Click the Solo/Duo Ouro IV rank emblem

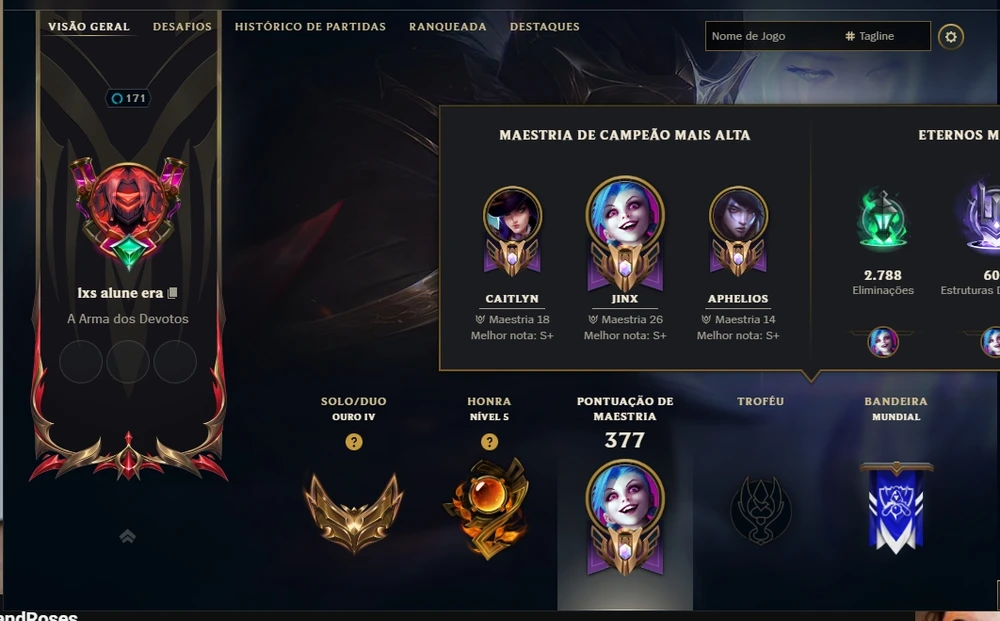[353, 511]
